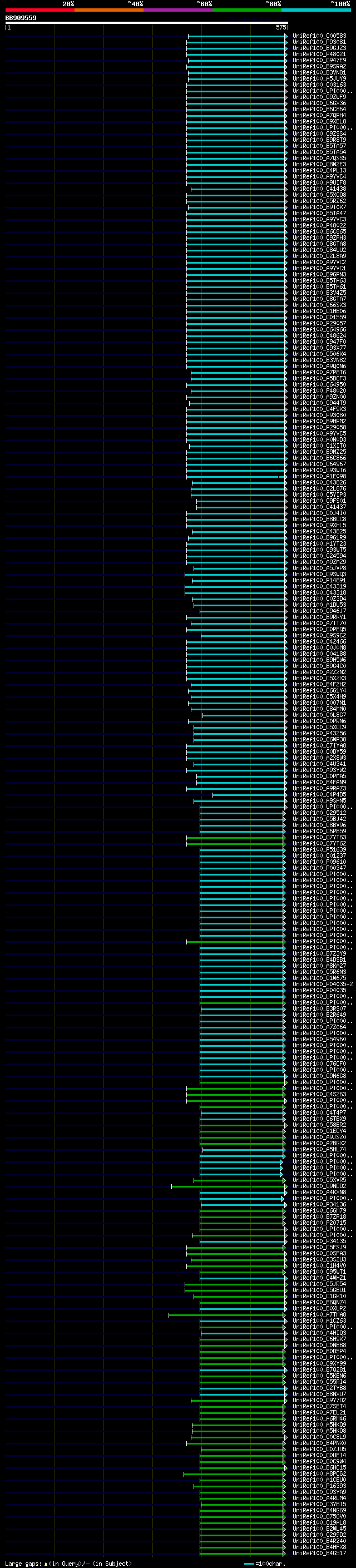This screenshot has height=1568, width=356.
Task: Open hit UniRef100_A5JVP8
Action: pos(319,568)
